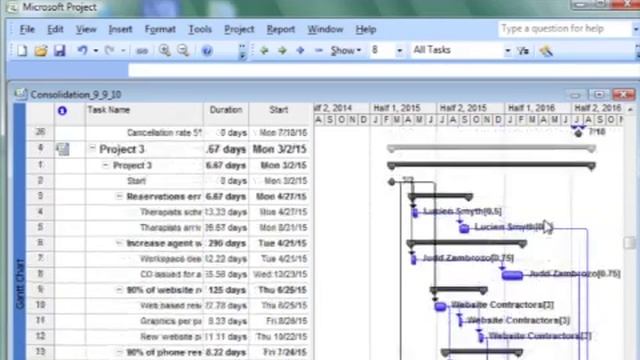640x360 pixels.
Task: Open the Tools menu
Action: tap(200, 29)
